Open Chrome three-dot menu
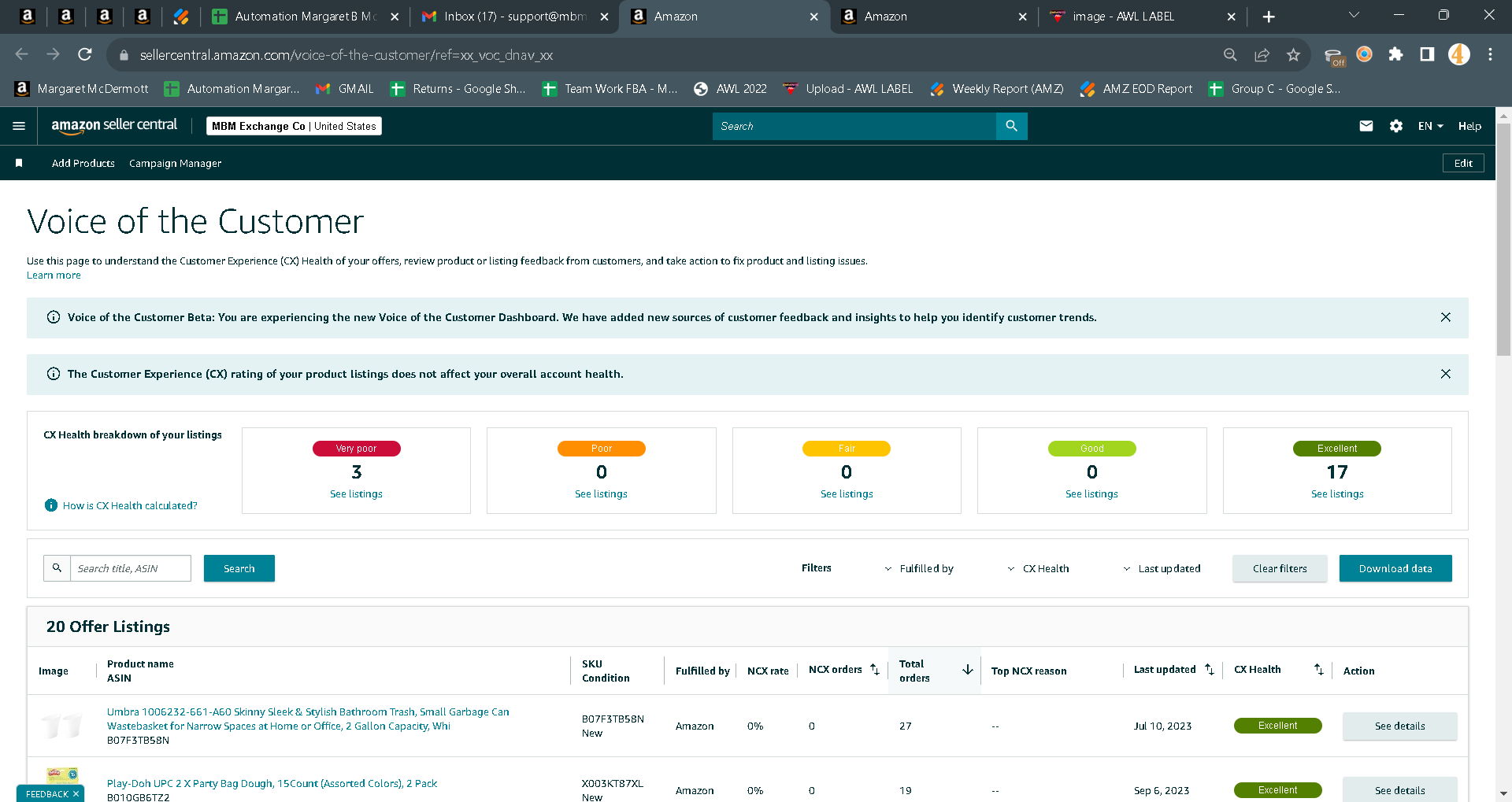Viewport: 1512px width, 802px height. (x=1490, y=54)
